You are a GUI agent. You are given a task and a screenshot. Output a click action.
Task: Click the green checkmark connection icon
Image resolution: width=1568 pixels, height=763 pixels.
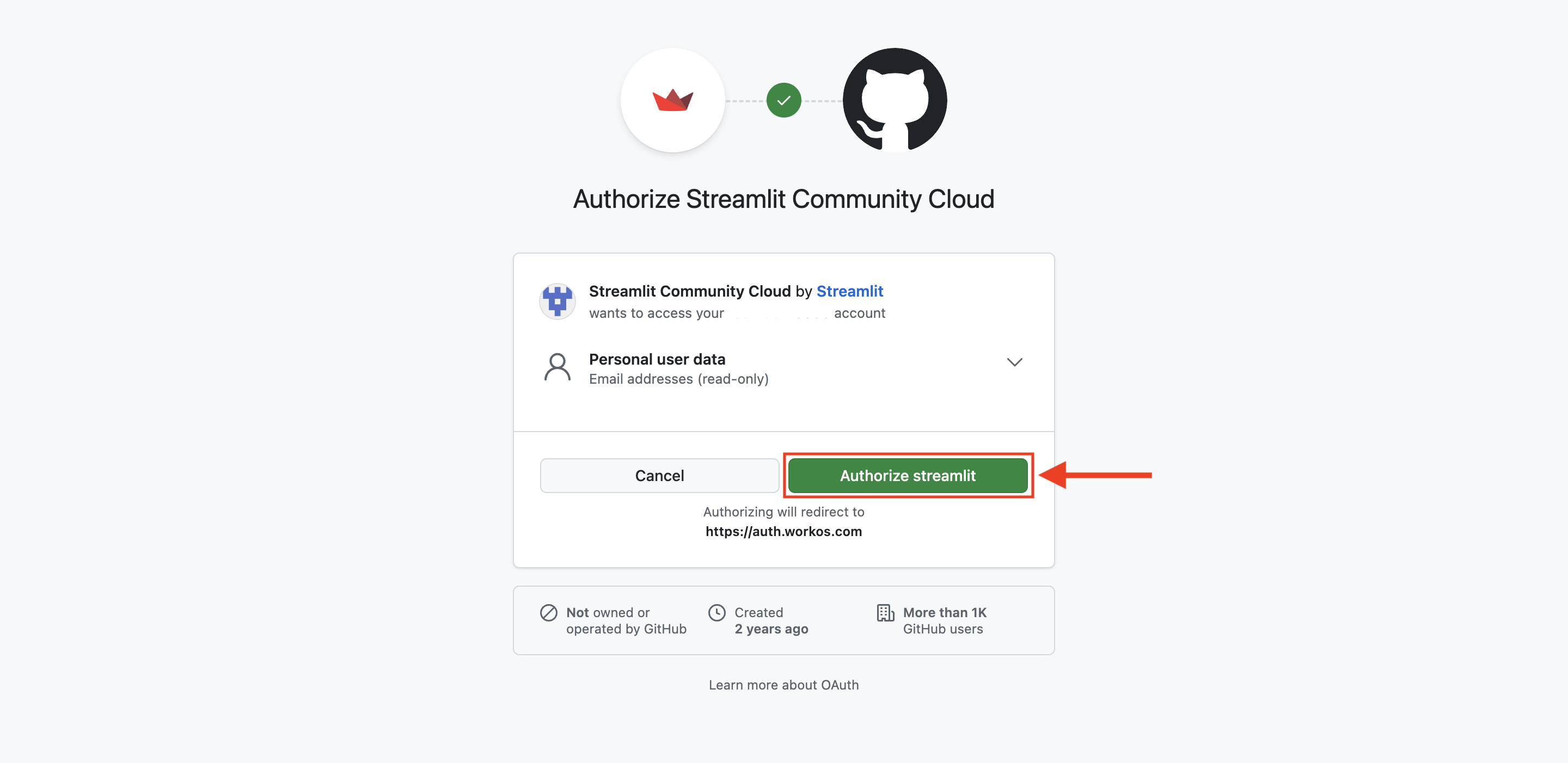784,100
